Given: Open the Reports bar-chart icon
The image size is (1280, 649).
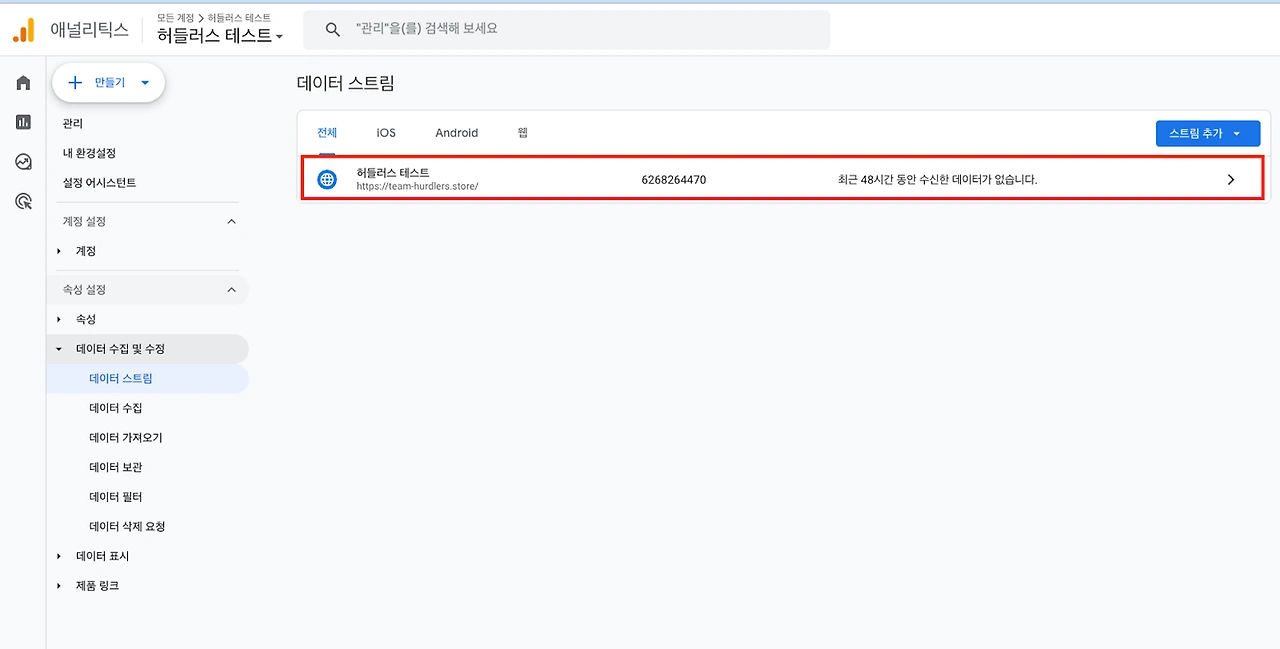Looking at the screenshot, I should pyautogui.click(x=23, y=122).
